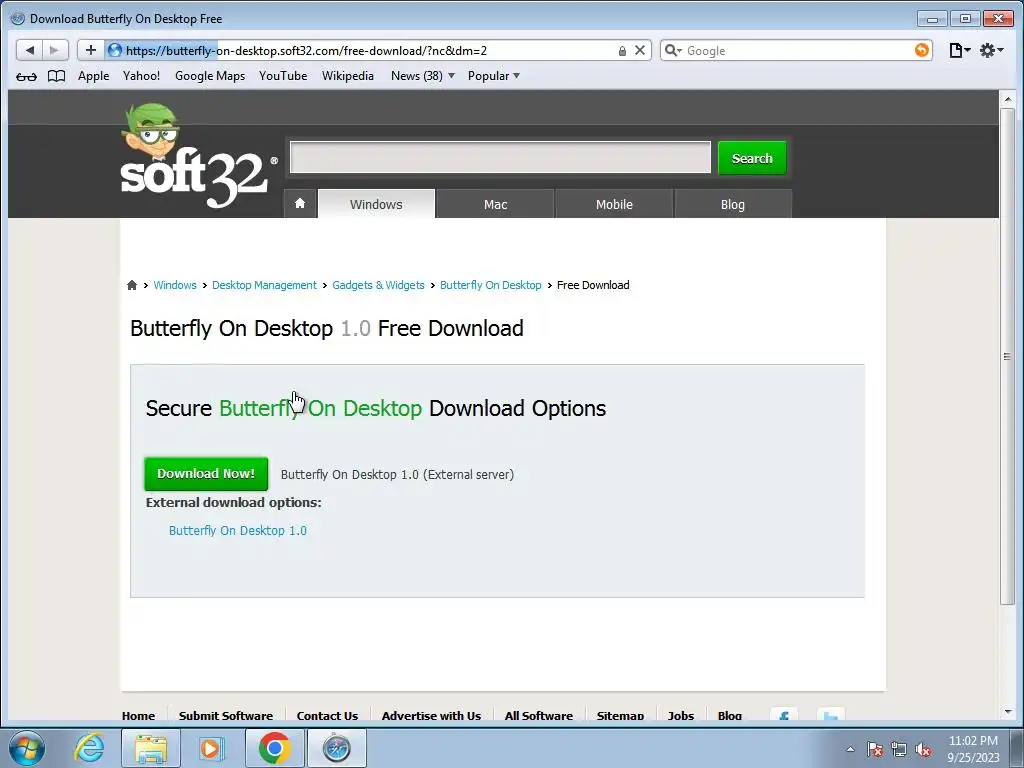Open the Yahoo! bookmark

[x=141, y=76]
